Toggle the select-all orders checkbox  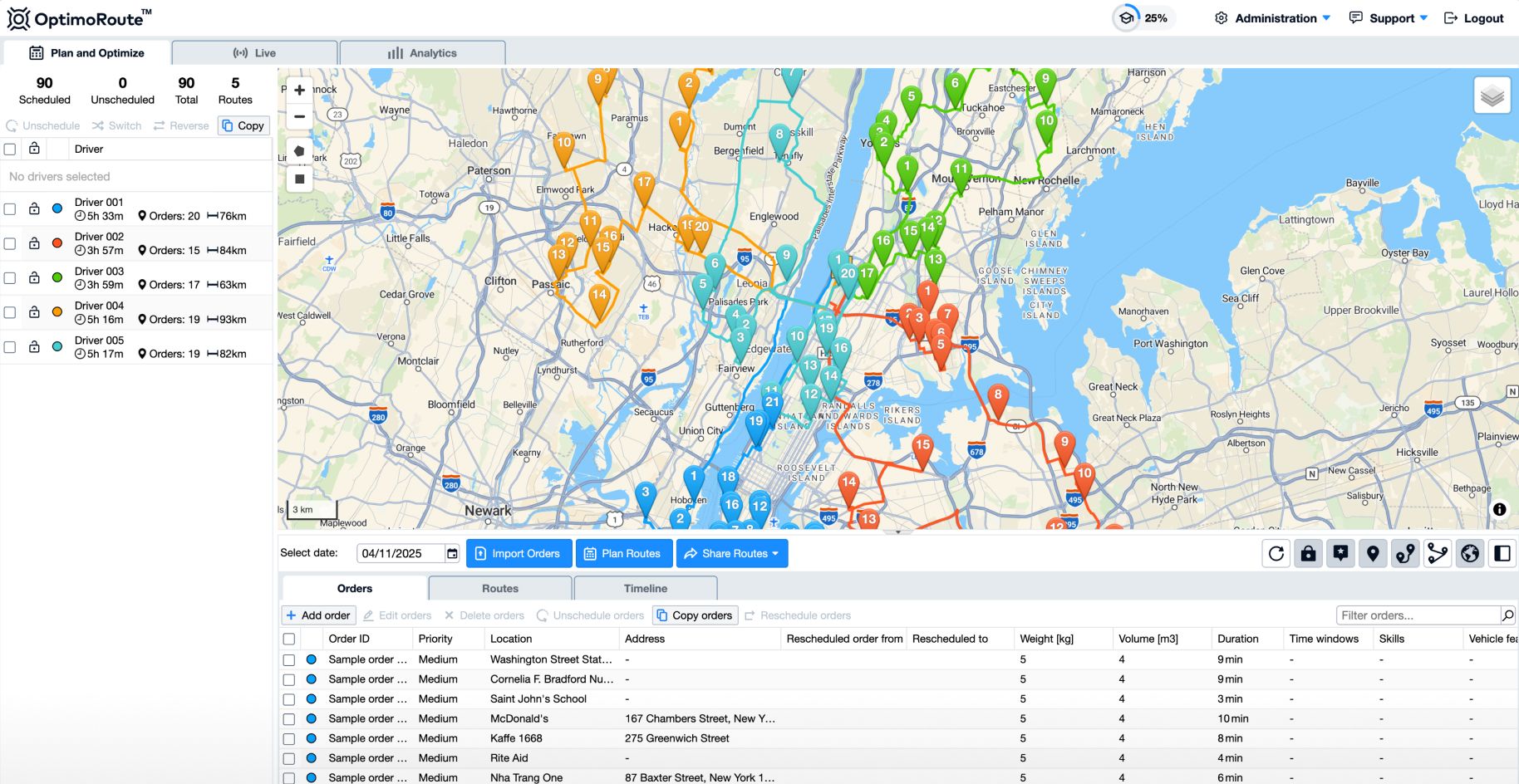pyautogui.click(x=289, y=639)
